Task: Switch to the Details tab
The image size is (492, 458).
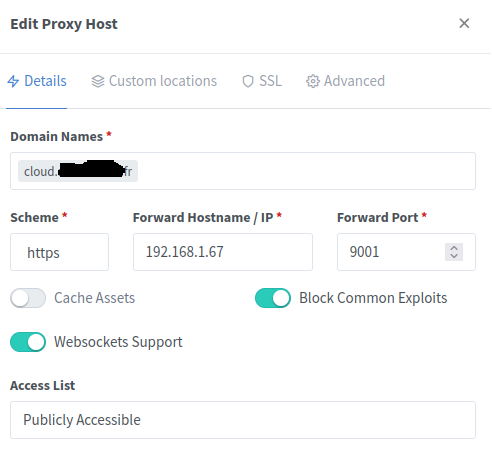Action: [x=37, y=81]
